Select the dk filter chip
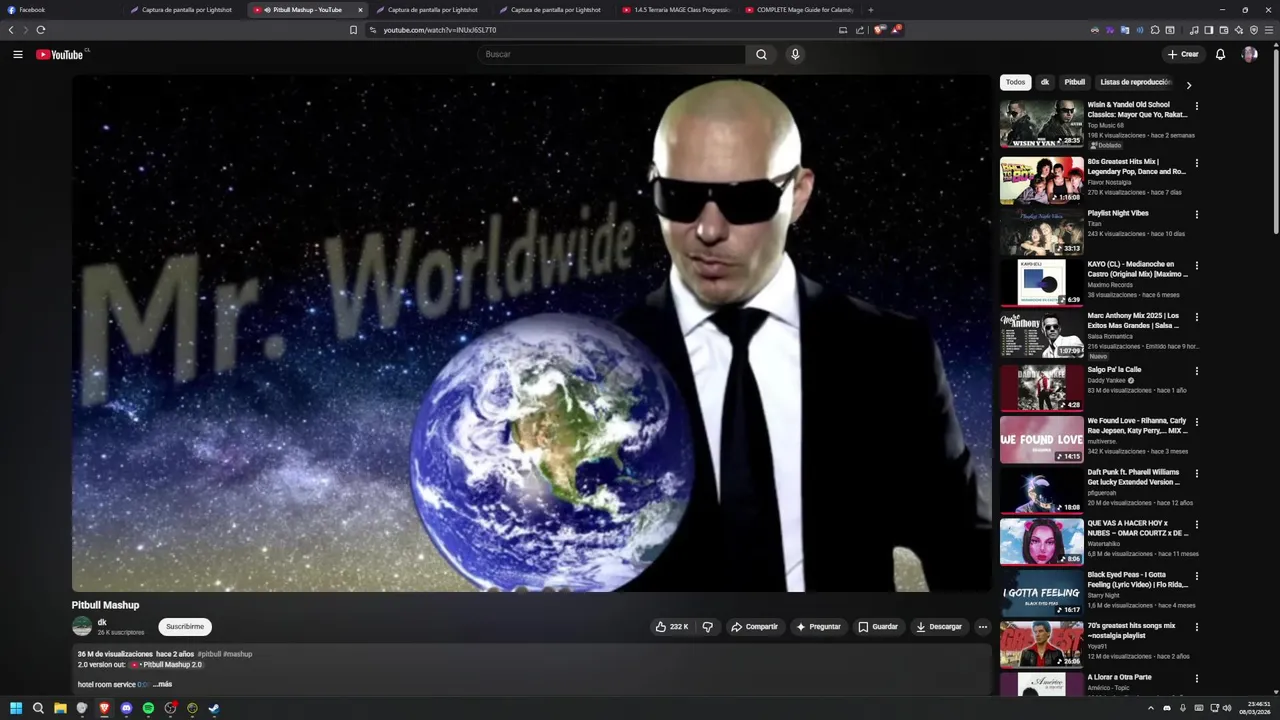The height and width of the screenshot is (720, 1280). click(x=1045, y=82)
